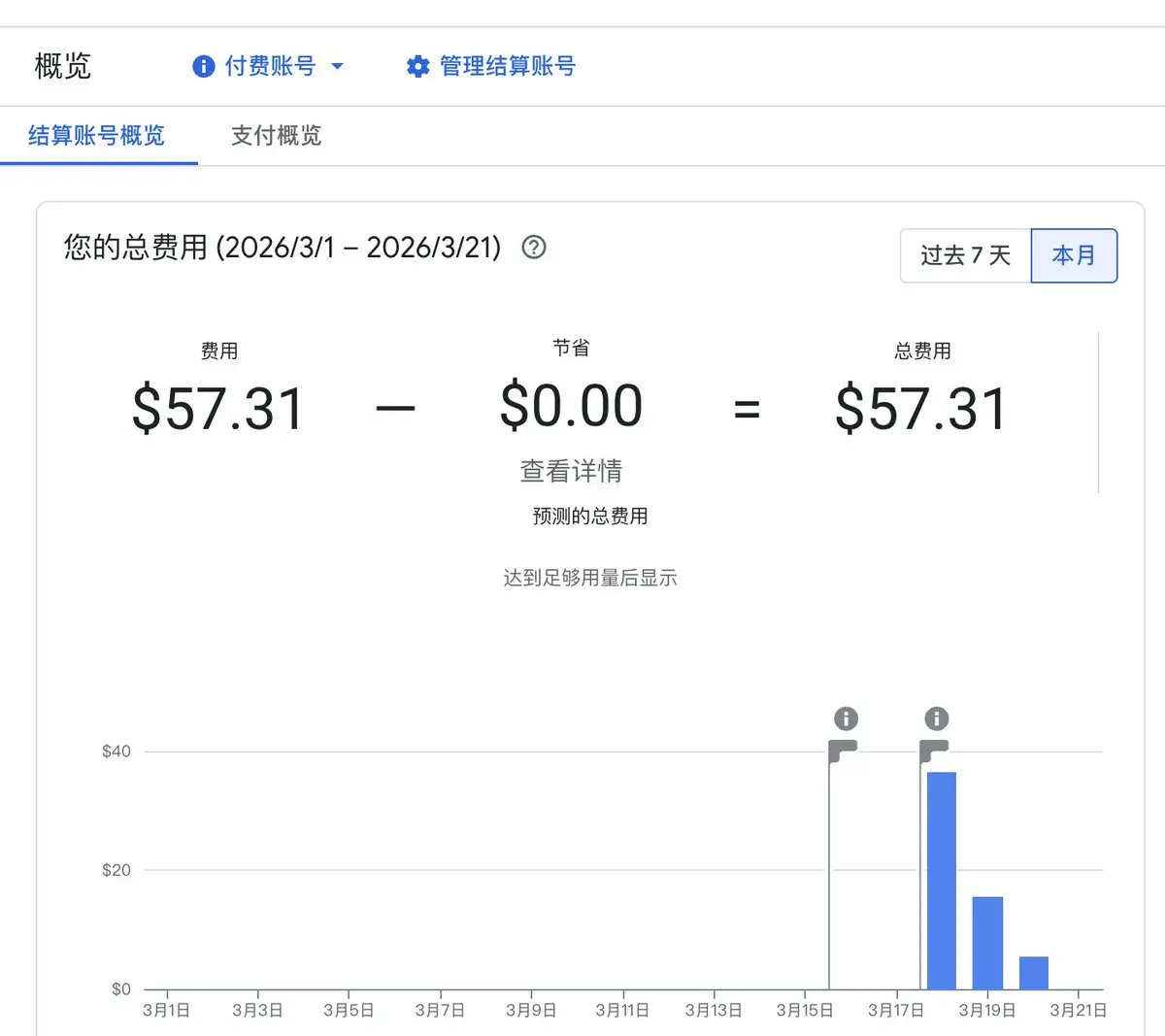This screenshot has height=1036, width=1165.
Task: Click the 付费账号 account label
Action: coord(270,66)
